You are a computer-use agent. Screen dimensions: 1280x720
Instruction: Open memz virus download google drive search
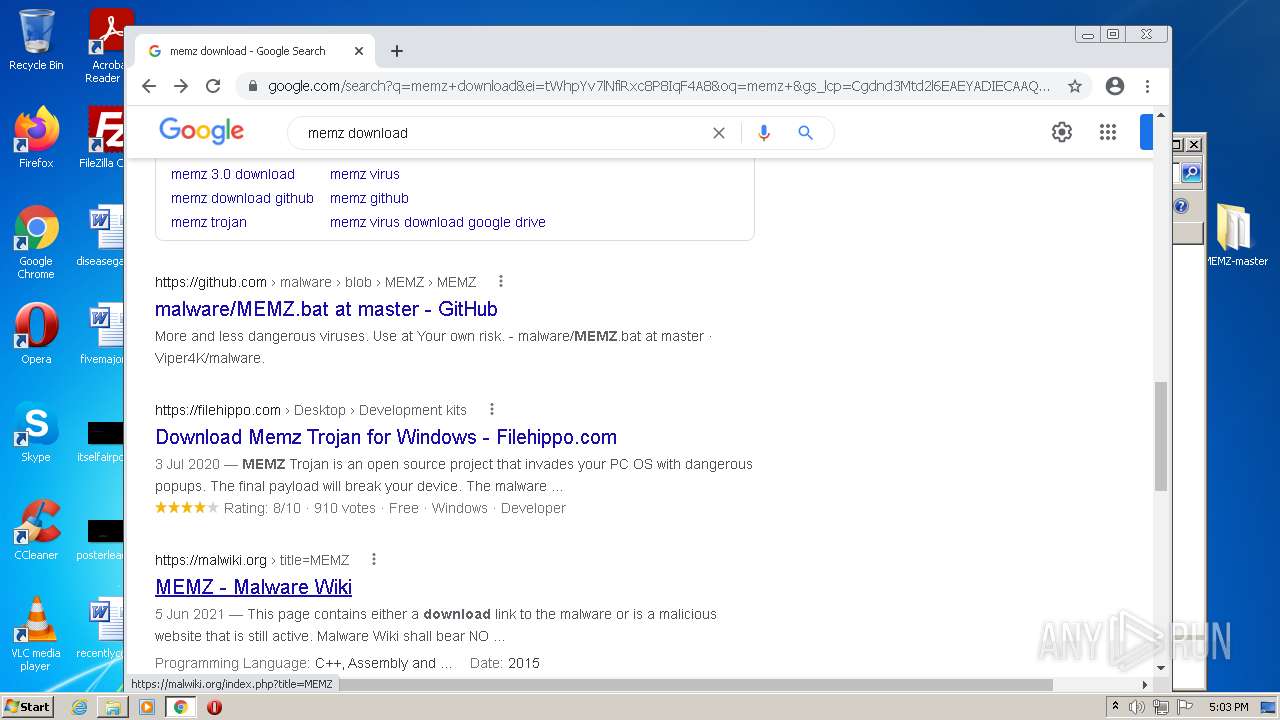coord(438,222)
